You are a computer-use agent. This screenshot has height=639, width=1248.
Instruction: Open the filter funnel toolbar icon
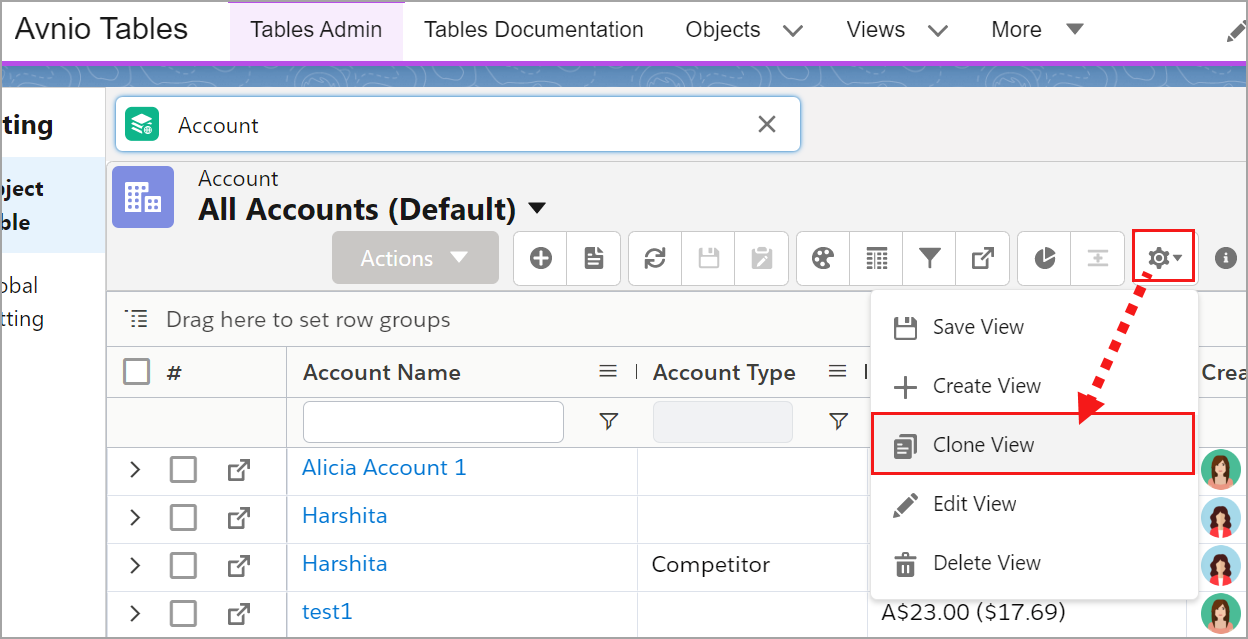click(930, 259)
